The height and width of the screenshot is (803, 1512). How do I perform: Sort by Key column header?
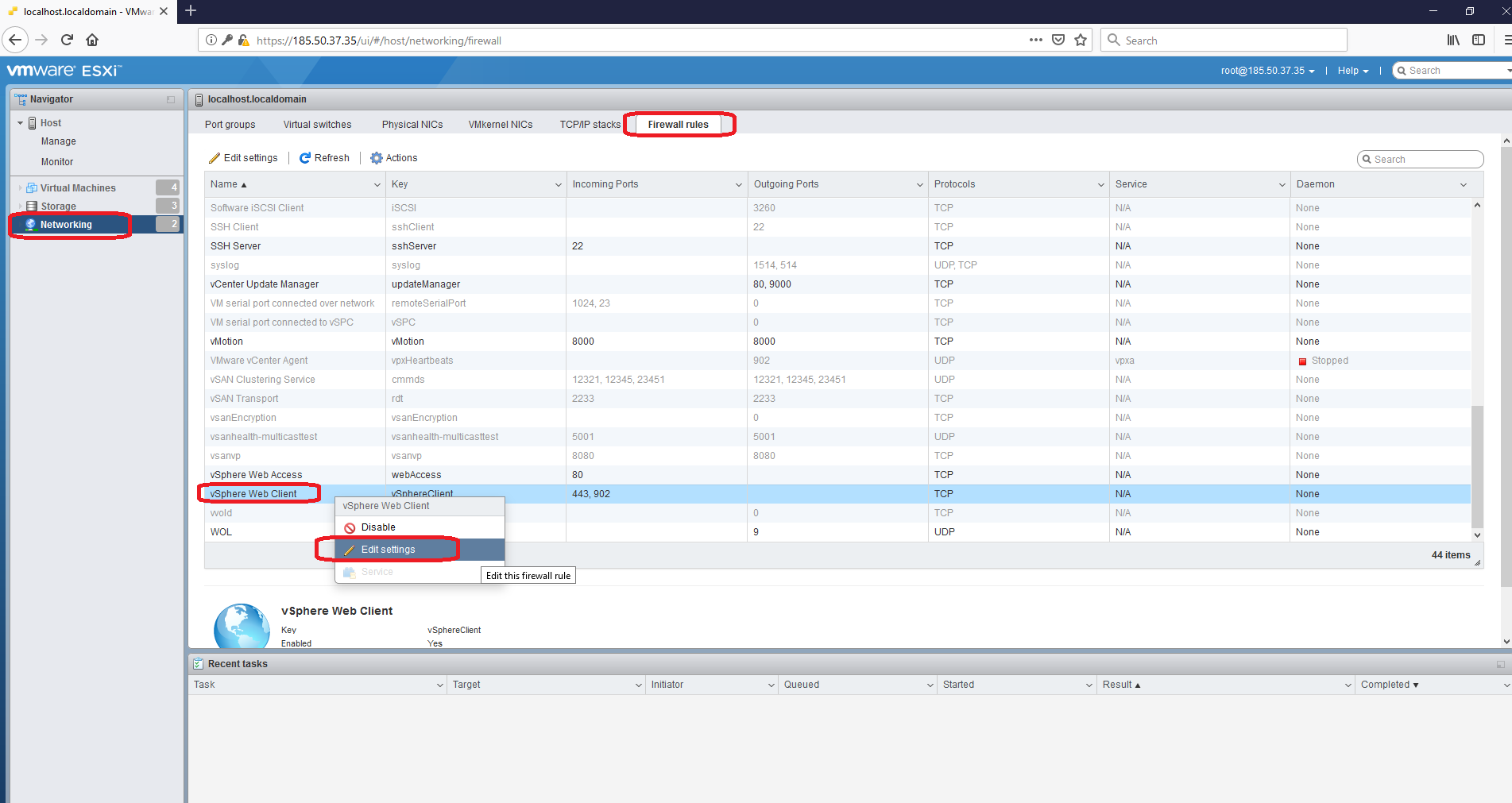(x=400, y=184)
